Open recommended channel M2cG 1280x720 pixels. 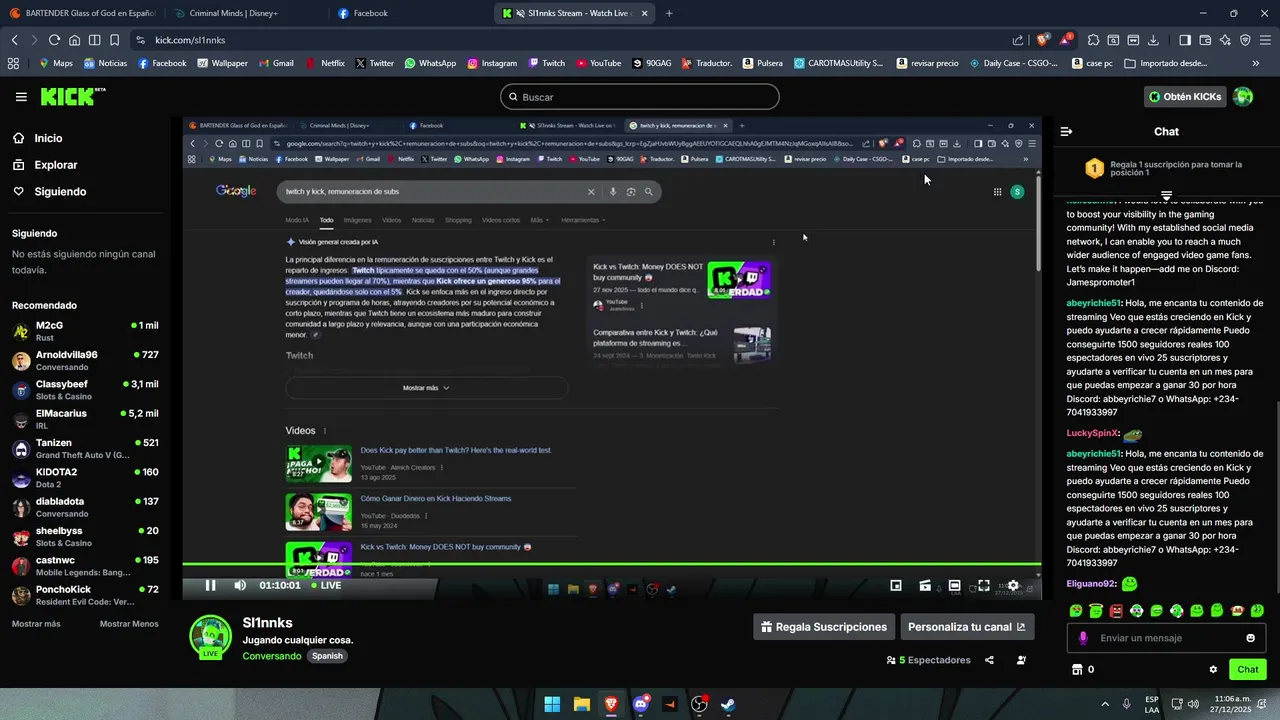tap(85, 332)
